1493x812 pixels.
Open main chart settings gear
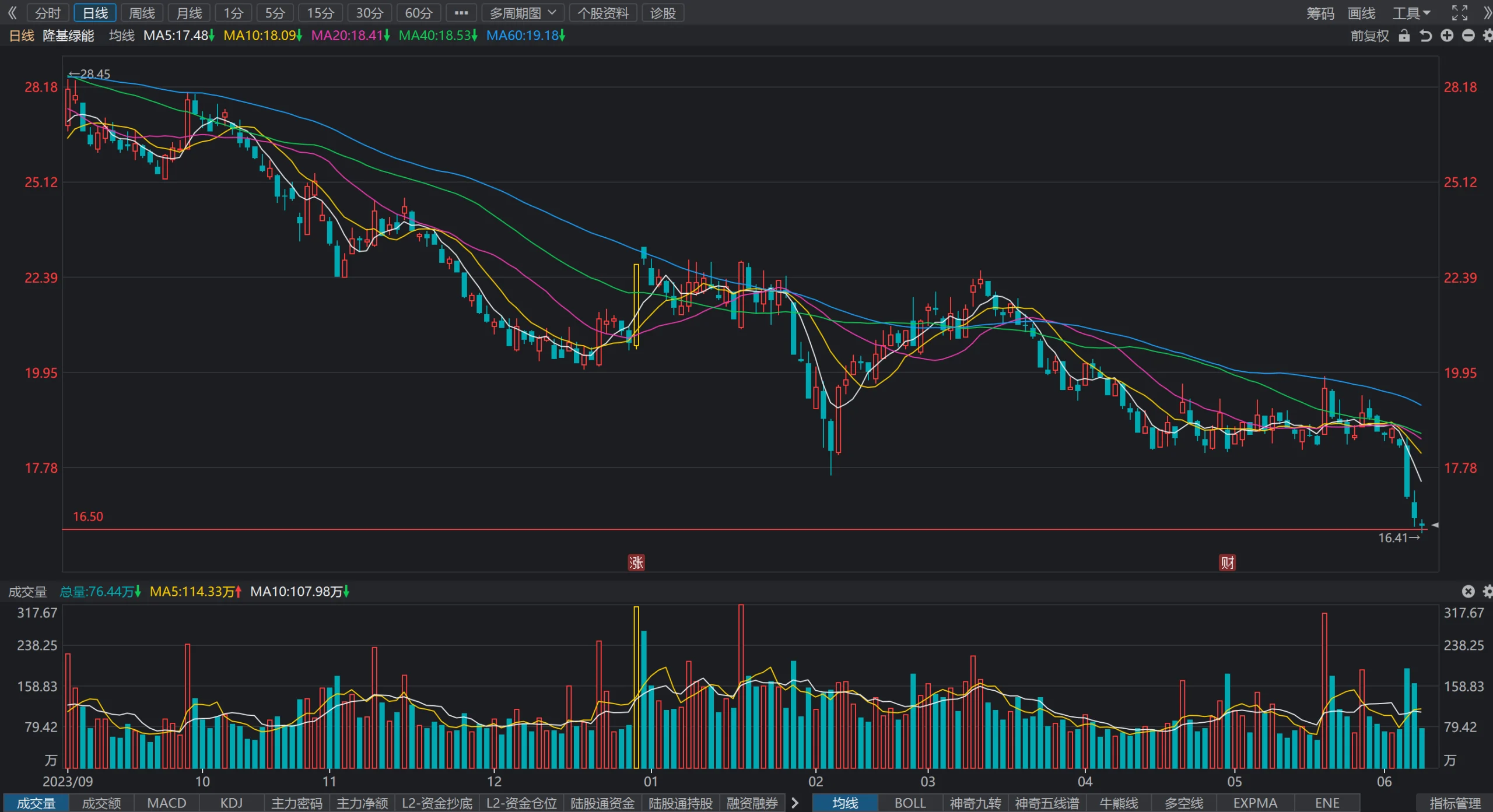1488,36
